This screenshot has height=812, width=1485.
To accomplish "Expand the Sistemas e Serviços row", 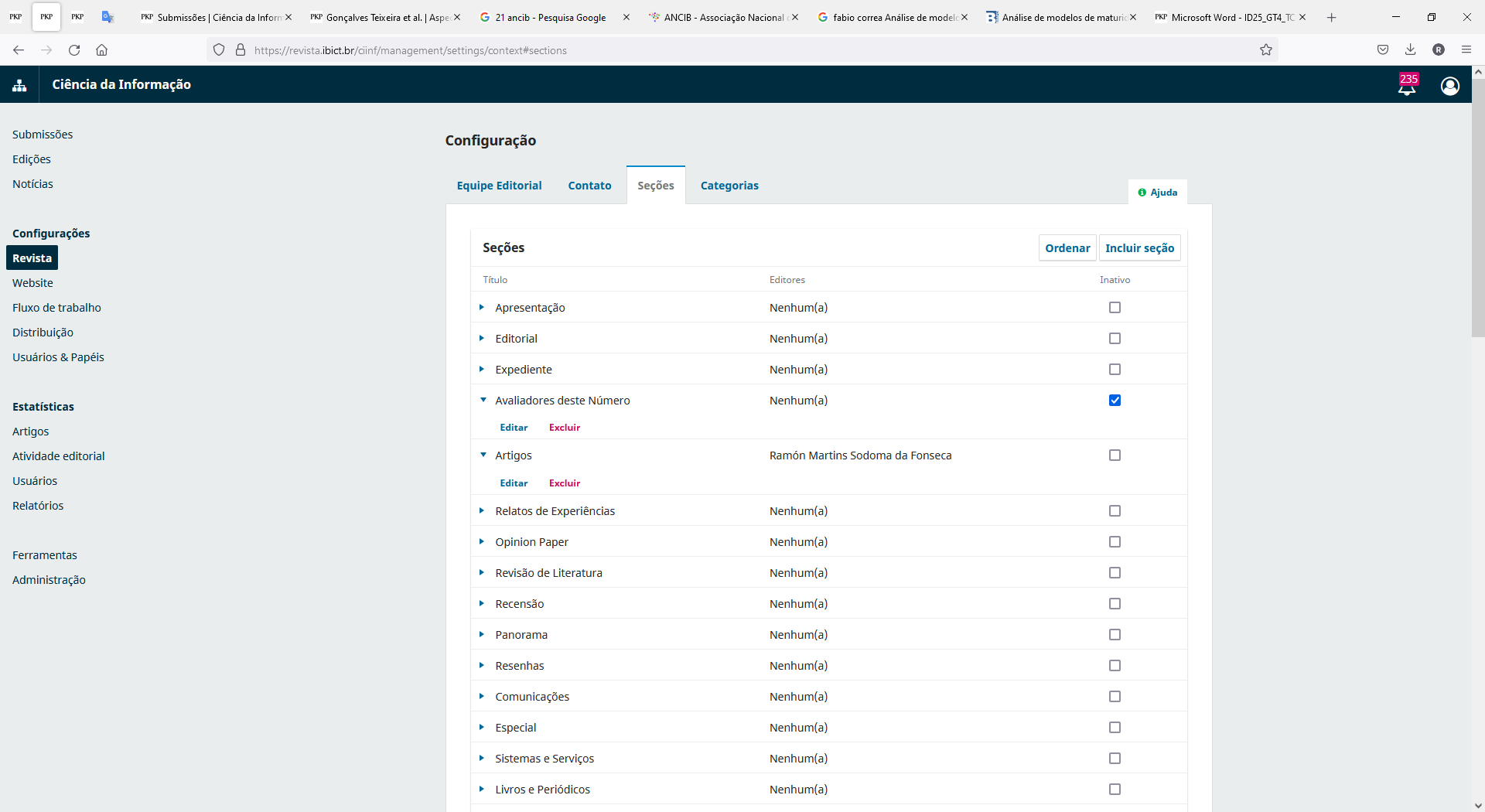I will [482, 759].
